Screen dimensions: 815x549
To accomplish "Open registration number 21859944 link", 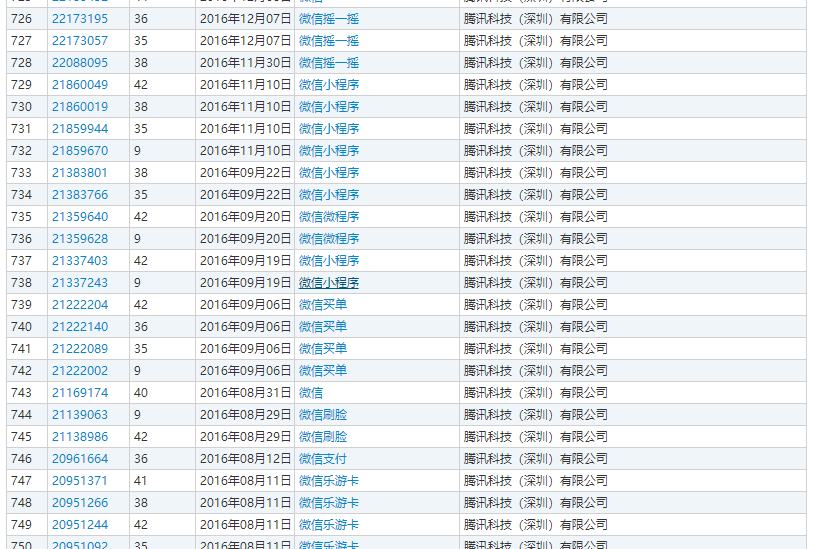I will (x=80, y=129).
